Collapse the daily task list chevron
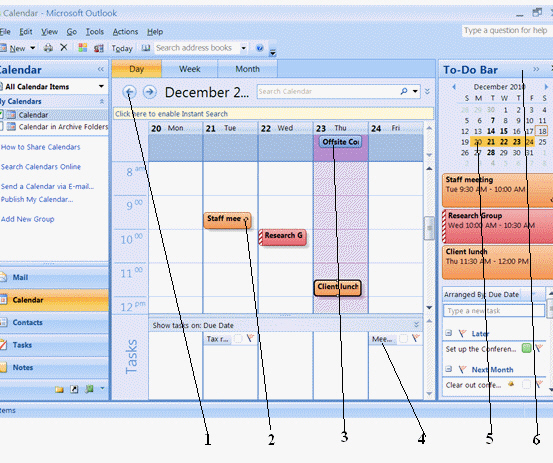The image size is (553, 463). click(x=417, y=324)
